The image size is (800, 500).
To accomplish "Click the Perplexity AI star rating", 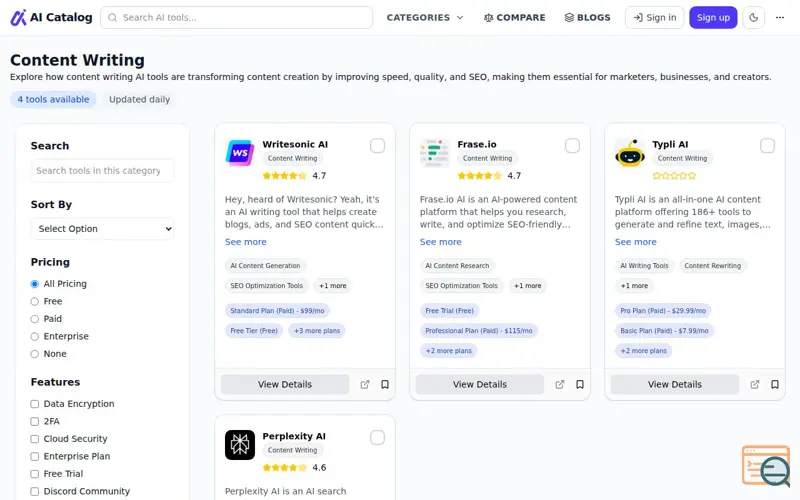I will 285,467.
